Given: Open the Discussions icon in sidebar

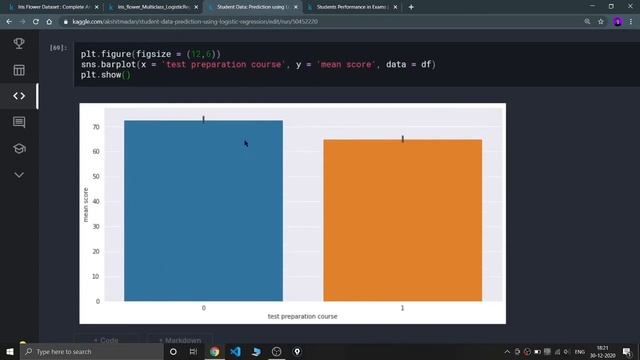Looking at the screenshot, I should 19,122.
